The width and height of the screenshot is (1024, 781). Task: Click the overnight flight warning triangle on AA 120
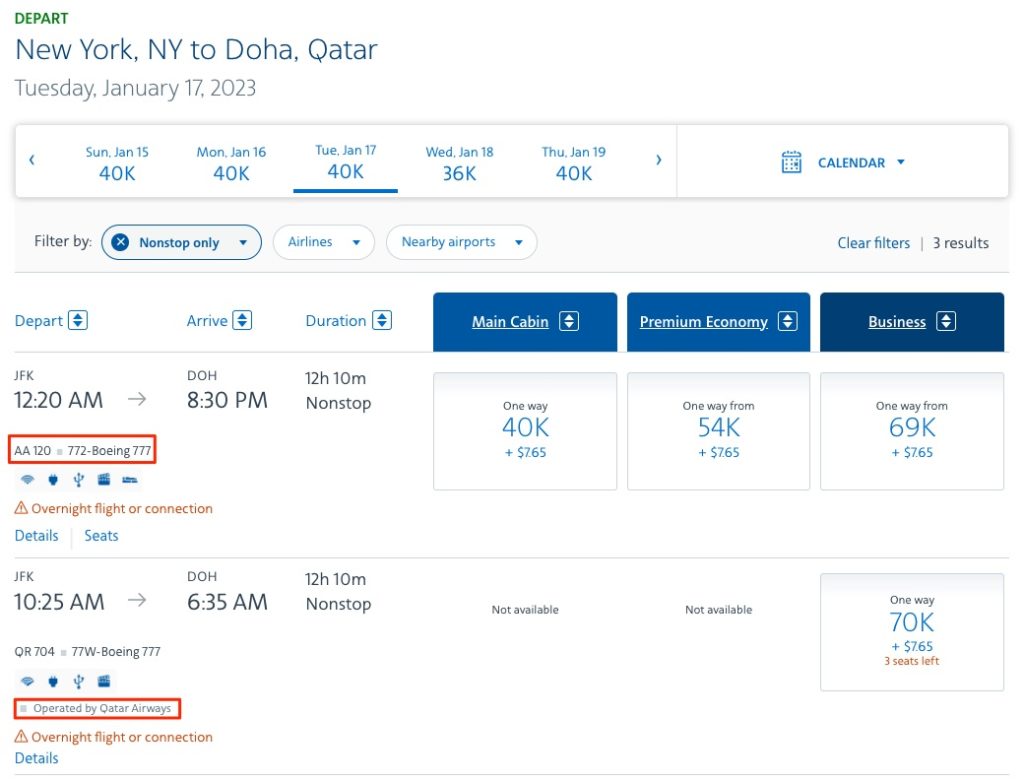point(21,508)
